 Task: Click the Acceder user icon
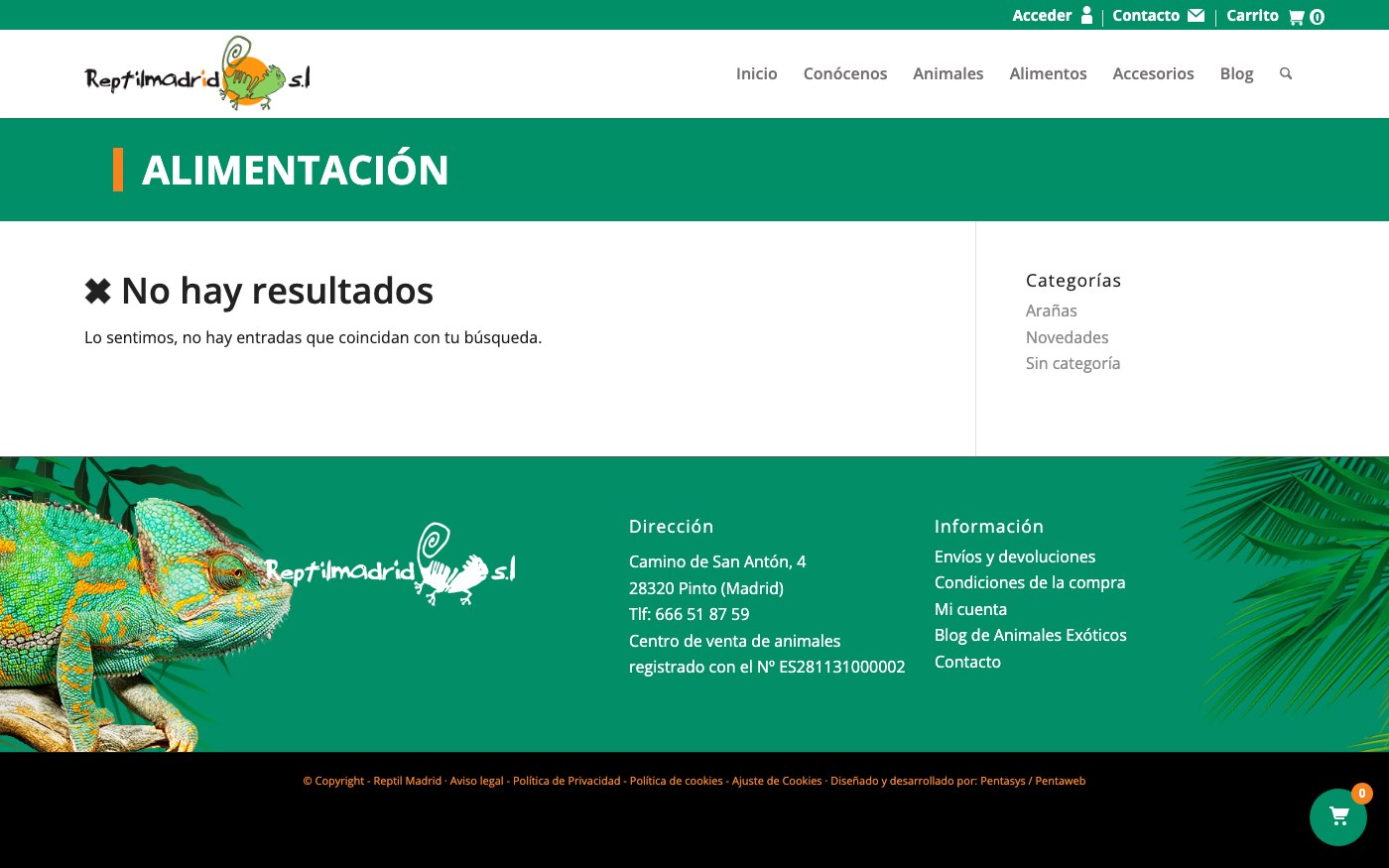1086,15
